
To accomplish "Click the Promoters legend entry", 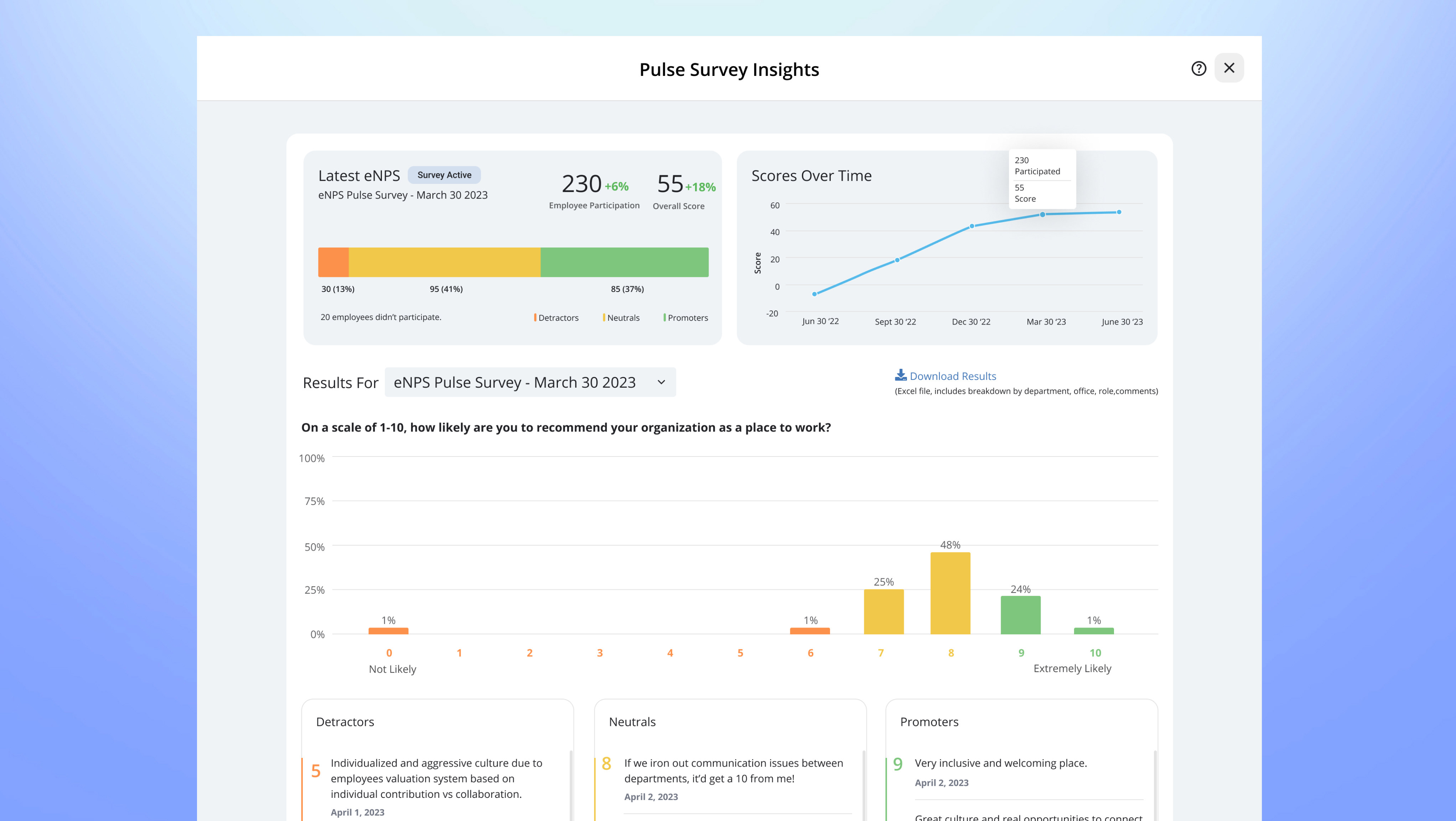I will pos(686,318).
